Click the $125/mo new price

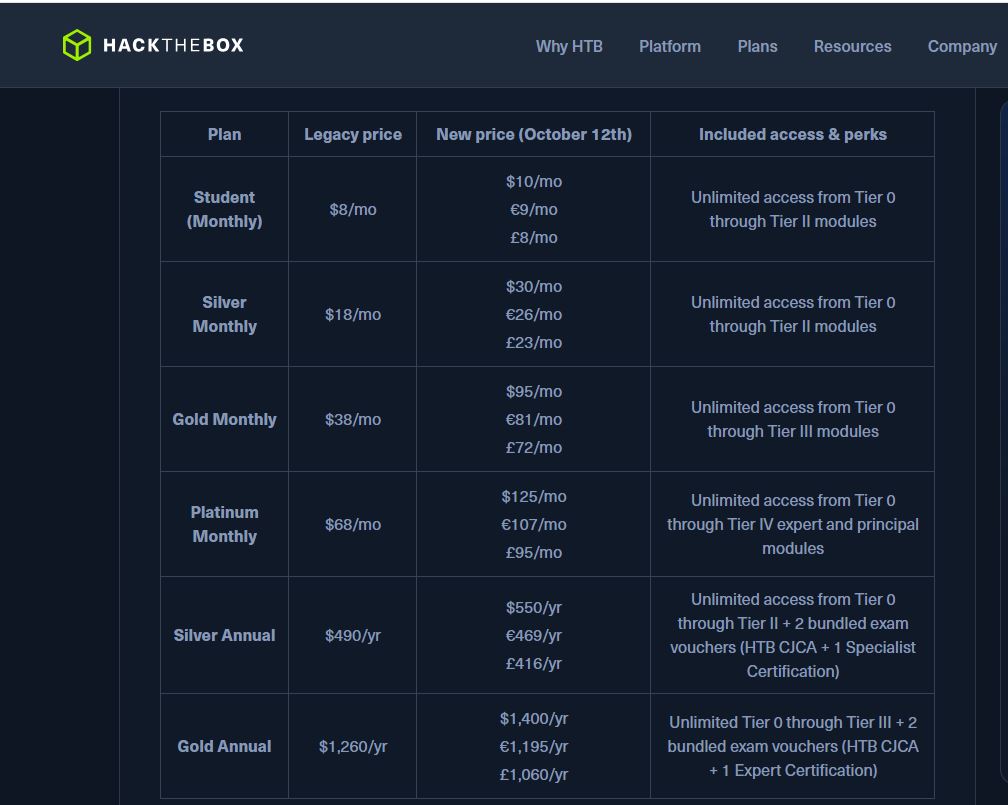click(534, 496)
